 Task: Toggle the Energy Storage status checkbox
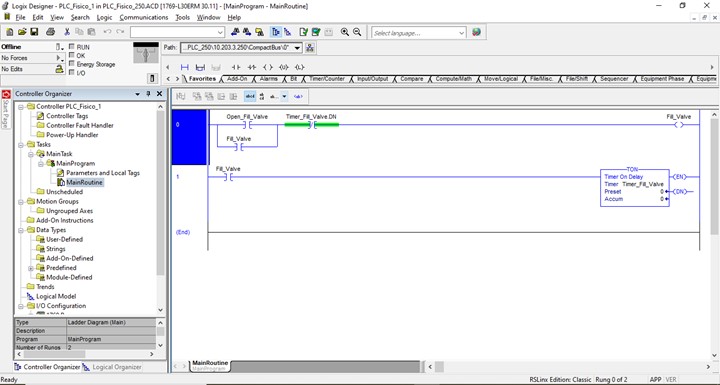coord(71,64)
